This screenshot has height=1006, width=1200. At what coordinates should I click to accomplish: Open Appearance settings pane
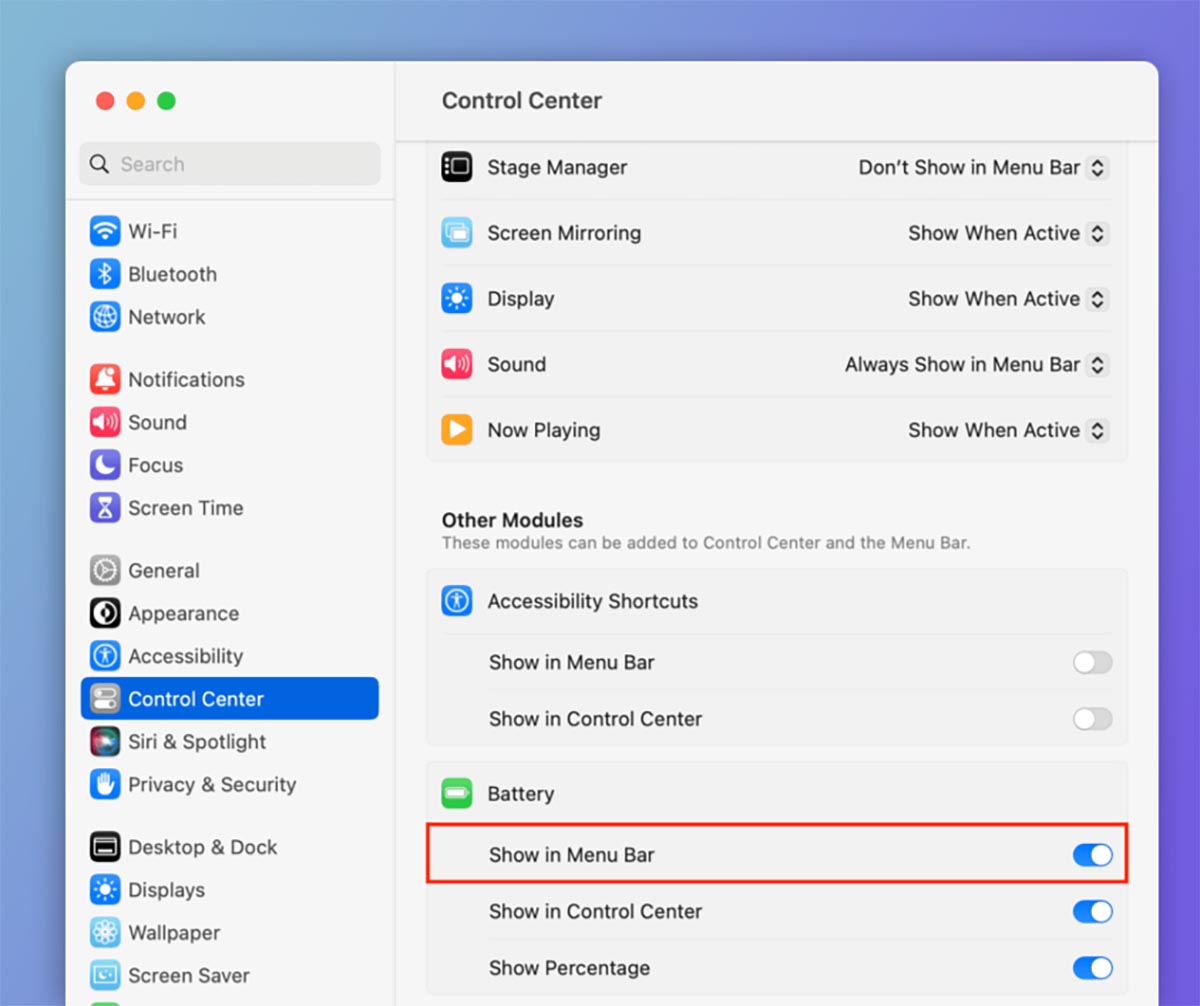230,613
